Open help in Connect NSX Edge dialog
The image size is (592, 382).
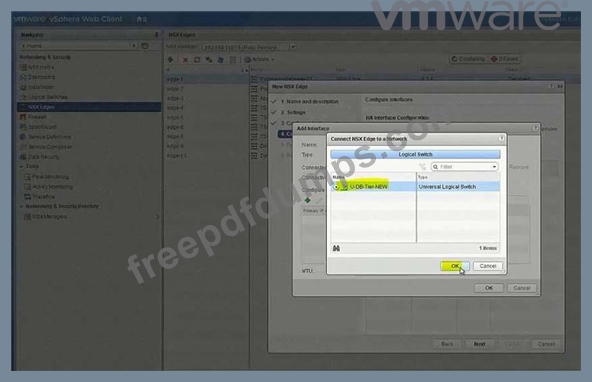pyautogui.click(x=501, y=139)
